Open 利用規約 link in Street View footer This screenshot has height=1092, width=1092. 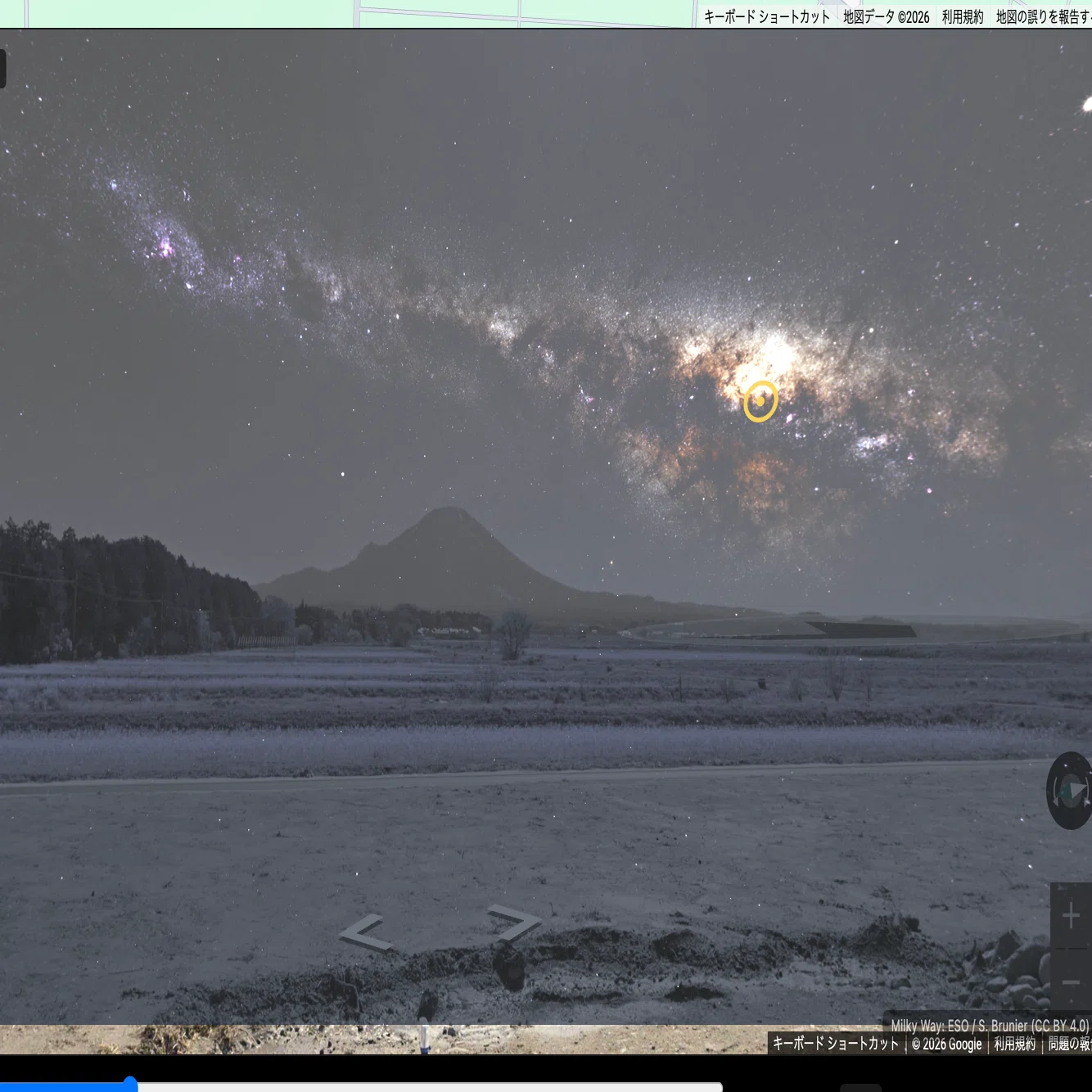pyautogui.click(x=1015, y=1044)
